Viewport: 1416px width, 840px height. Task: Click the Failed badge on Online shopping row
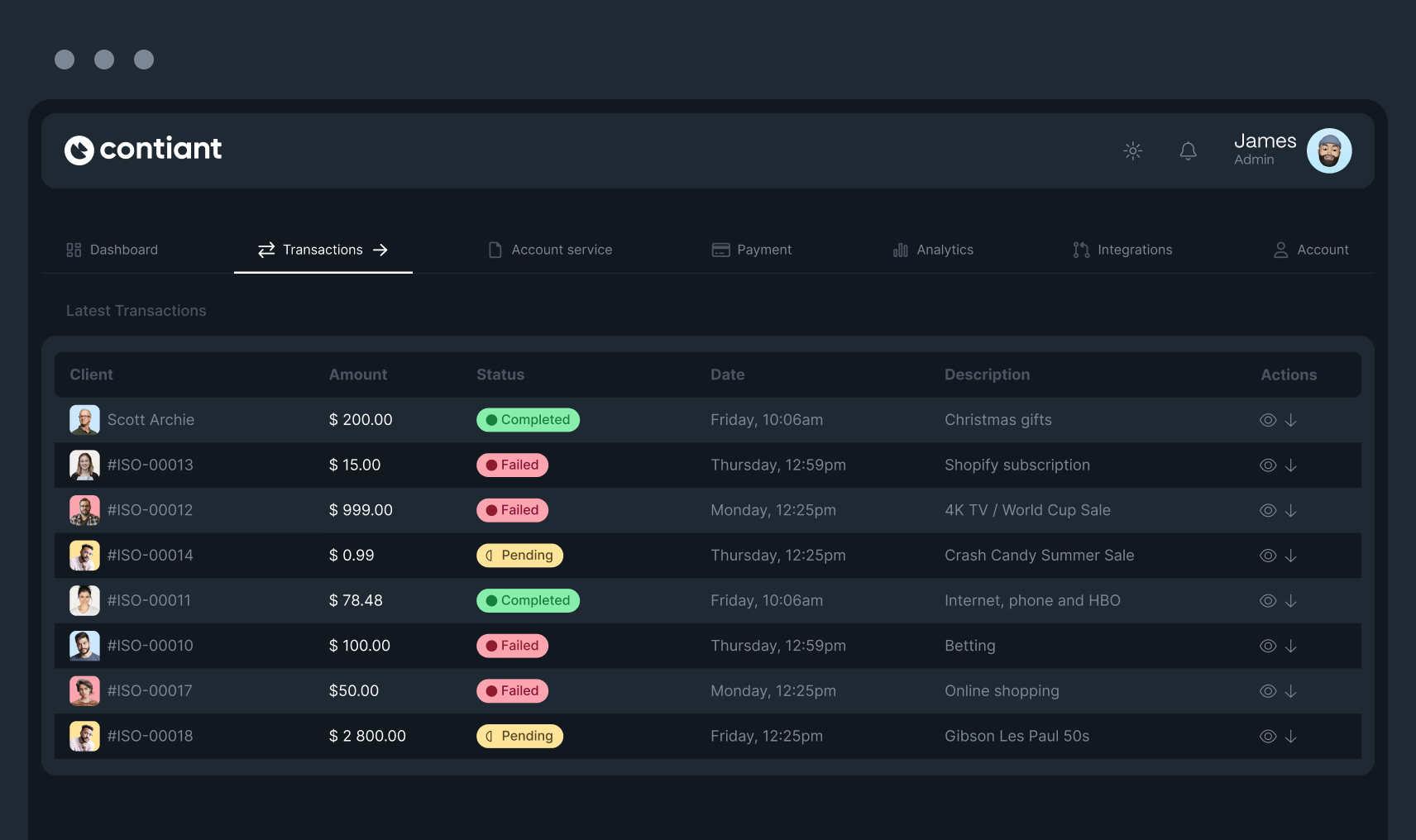[x=512, y=690]
